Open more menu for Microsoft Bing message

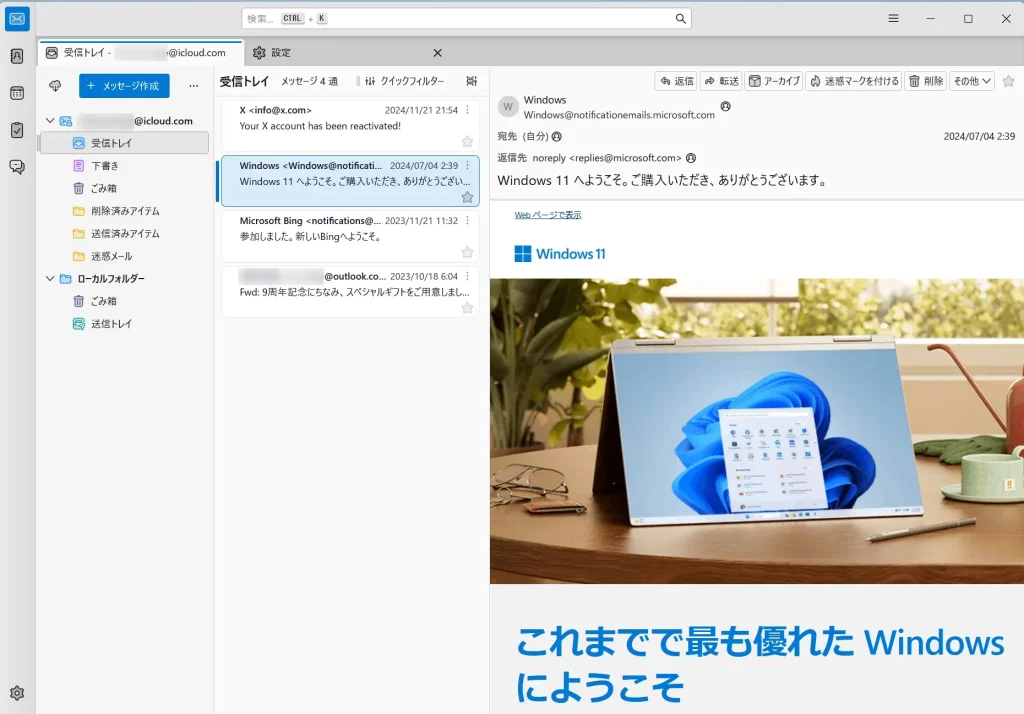point(468,221)
